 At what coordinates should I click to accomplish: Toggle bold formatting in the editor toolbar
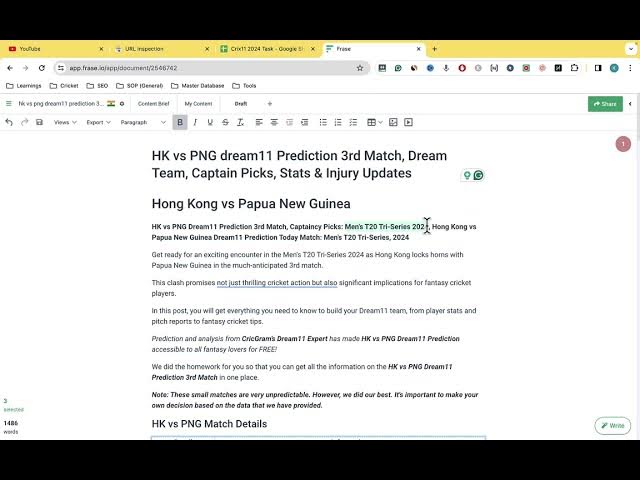(180, 122)
